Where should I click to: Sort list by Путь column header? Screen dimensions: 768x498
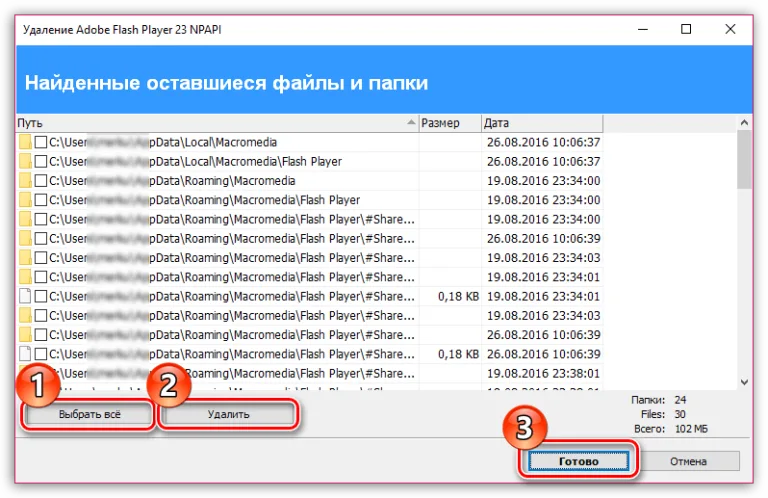point(217,123)
